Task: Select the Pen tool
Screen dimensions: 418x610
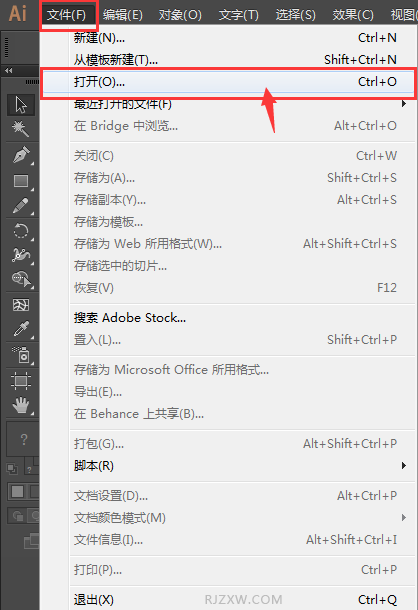Action: tap(21, 155)
